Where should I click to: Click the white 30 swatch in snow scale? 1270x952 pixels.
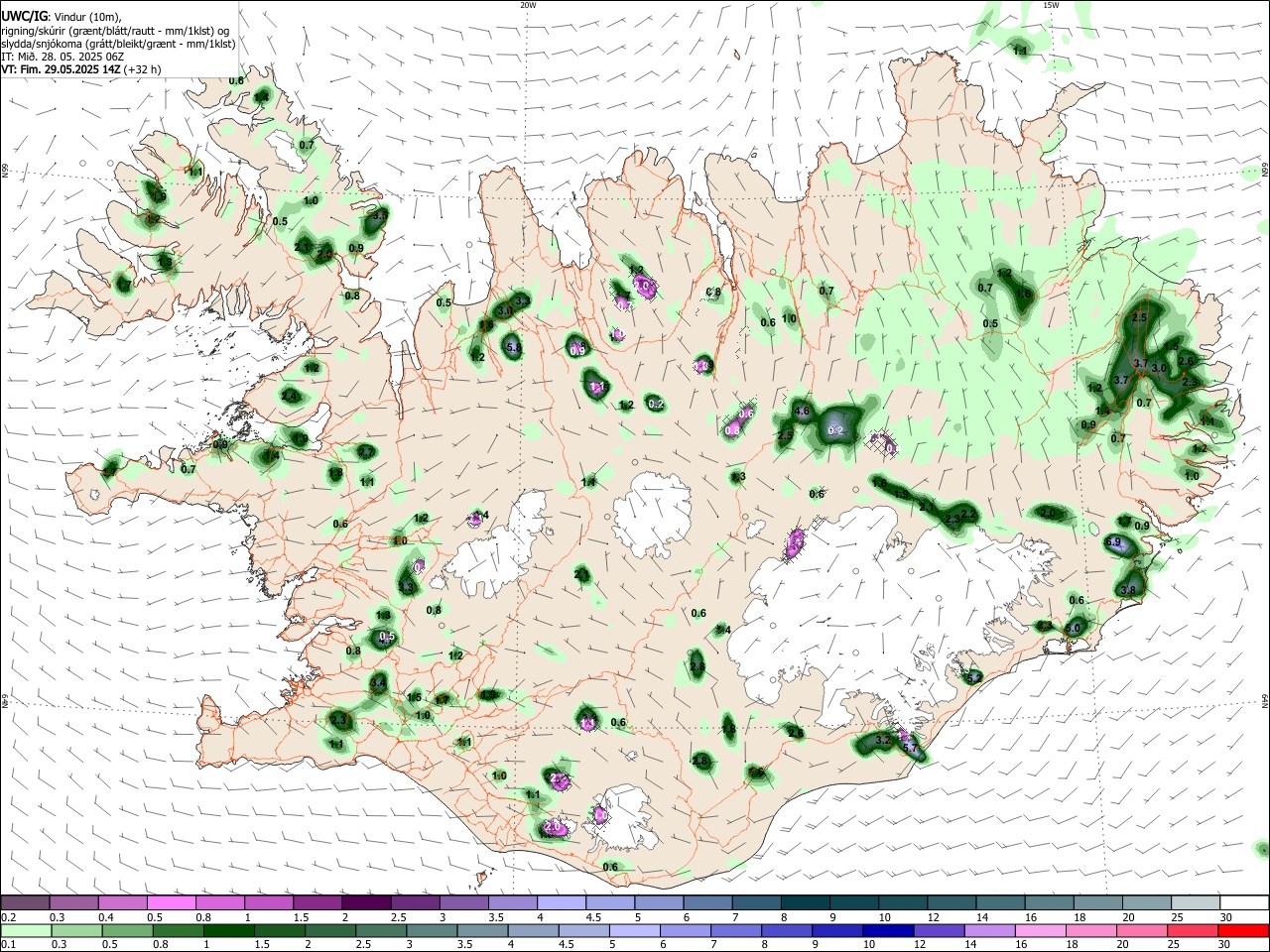(x=1244, y=903)
